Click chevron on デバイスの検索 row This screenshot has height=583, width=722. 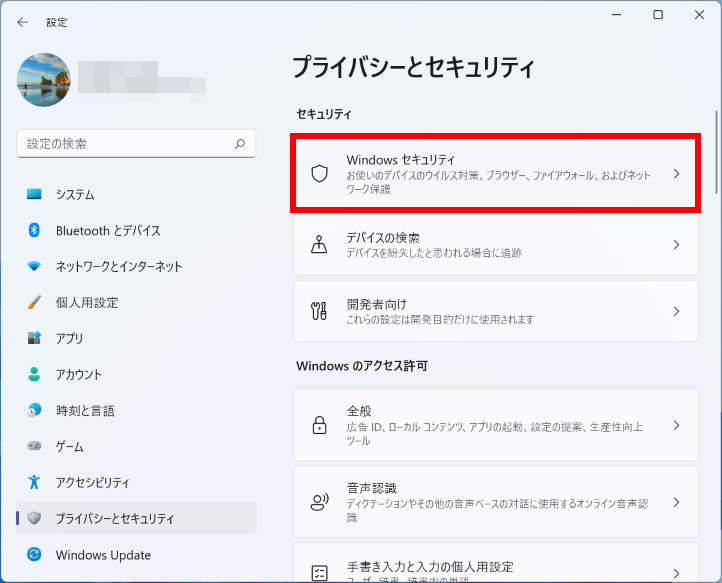pos(676,245)
